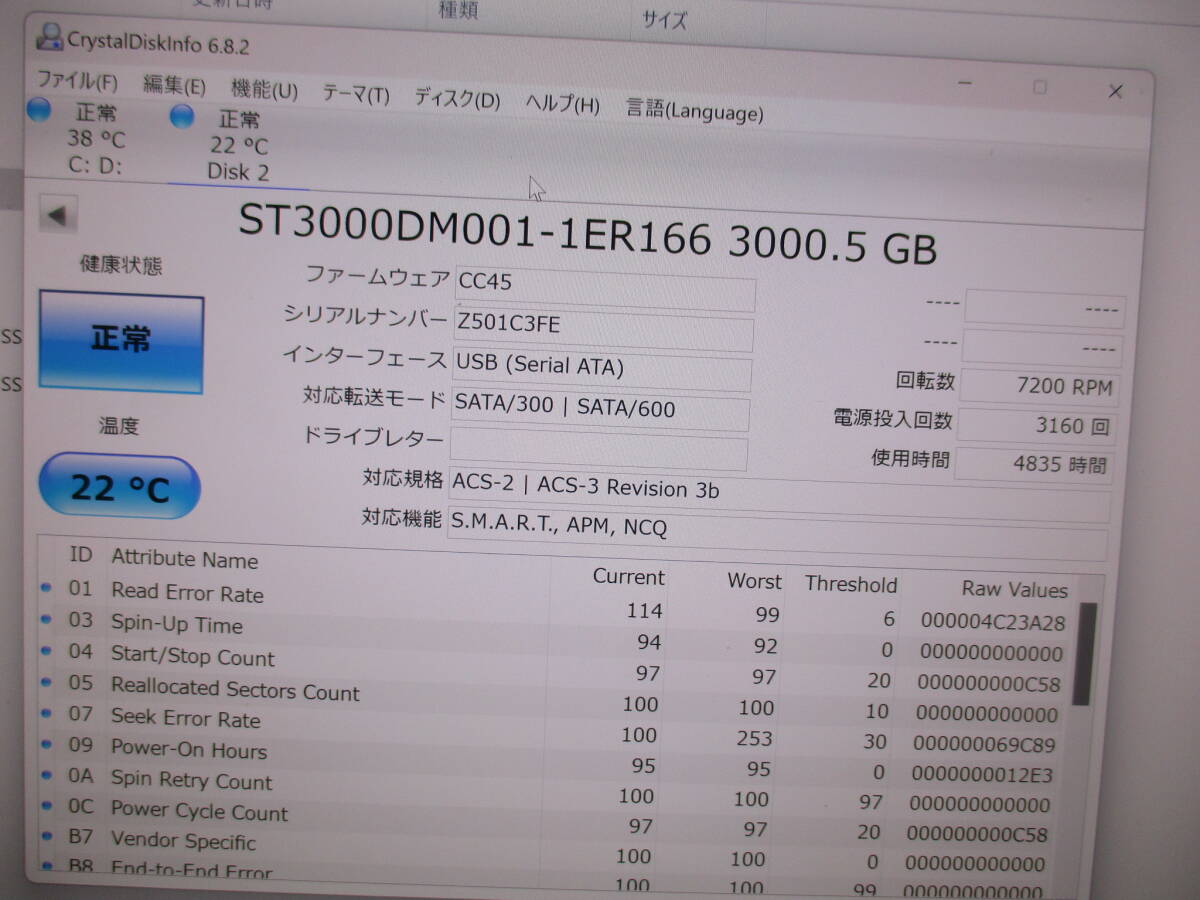Click the features field S.M.A.R.T., APM, NCQ
Screen dimensions: 1200x900
777,533
